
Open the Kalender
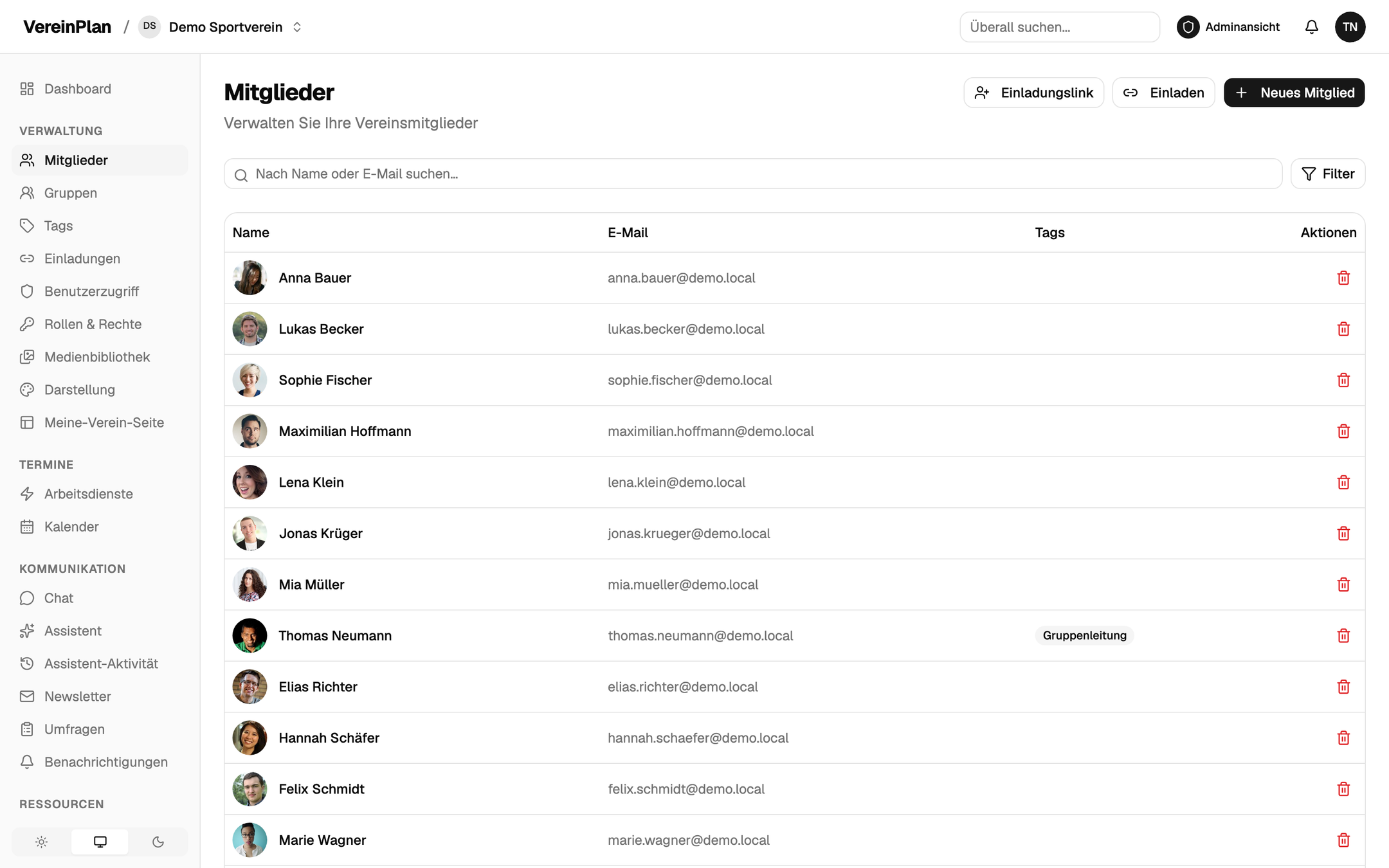[100, 527]
